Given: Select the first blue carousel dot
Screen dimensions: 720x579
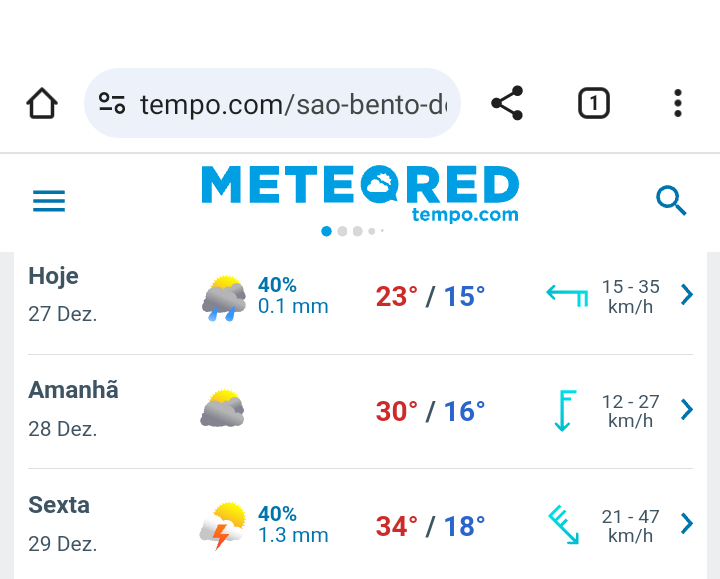Looking at the screenshot, I should tap(326, 231).
